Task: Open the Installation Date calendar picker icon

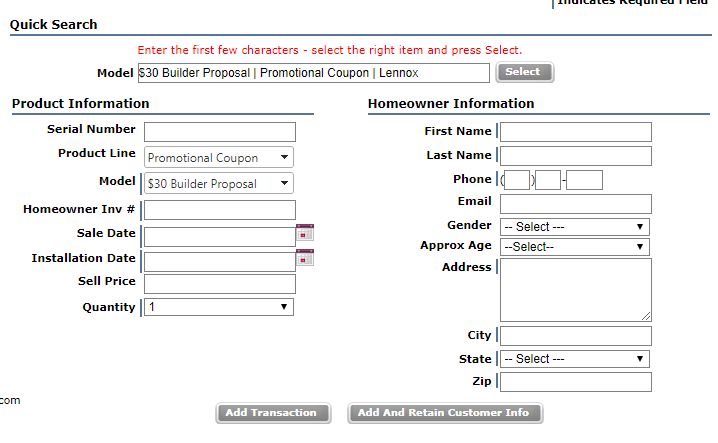Action: [x=305, y=257]
